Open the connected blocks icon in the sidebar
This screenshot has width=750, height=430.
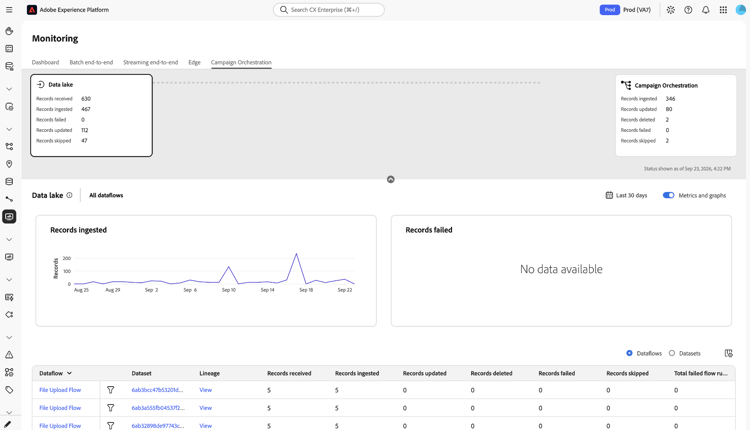[9, 372]
